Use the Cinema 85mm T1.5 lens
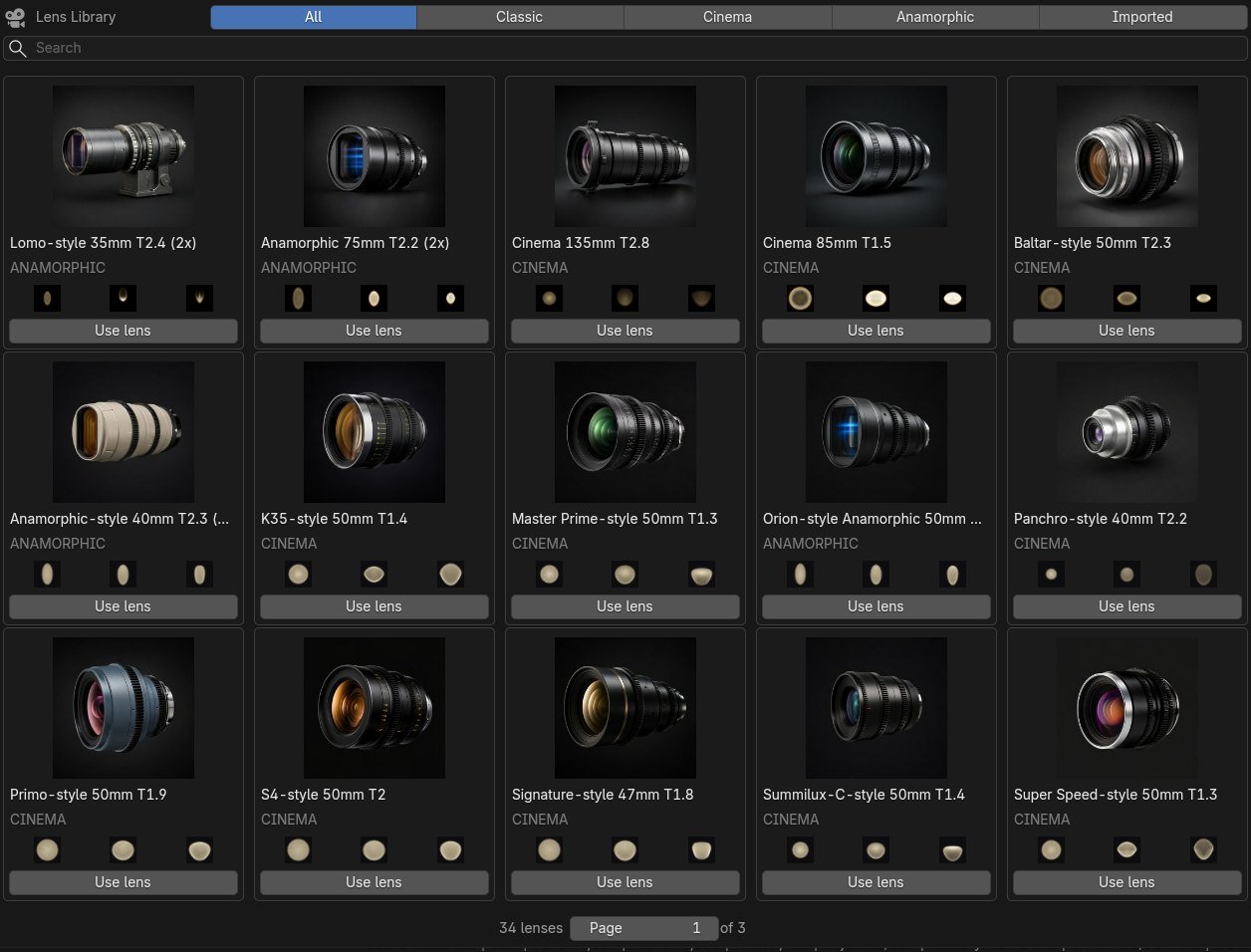This screenshot has width=1251, height=952. coord(876,331)
